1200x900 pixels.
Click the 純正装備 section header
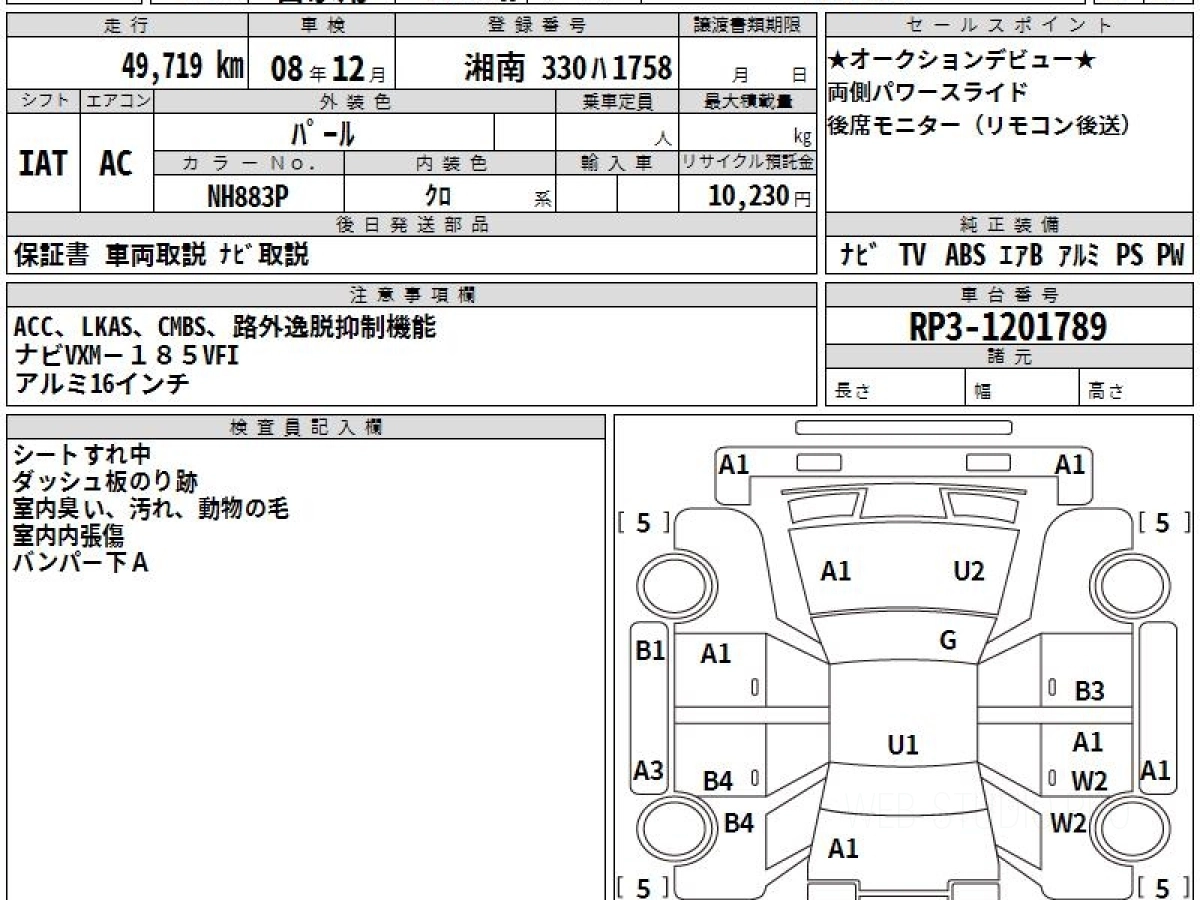pyautogui.click(x=1009, y=225)
